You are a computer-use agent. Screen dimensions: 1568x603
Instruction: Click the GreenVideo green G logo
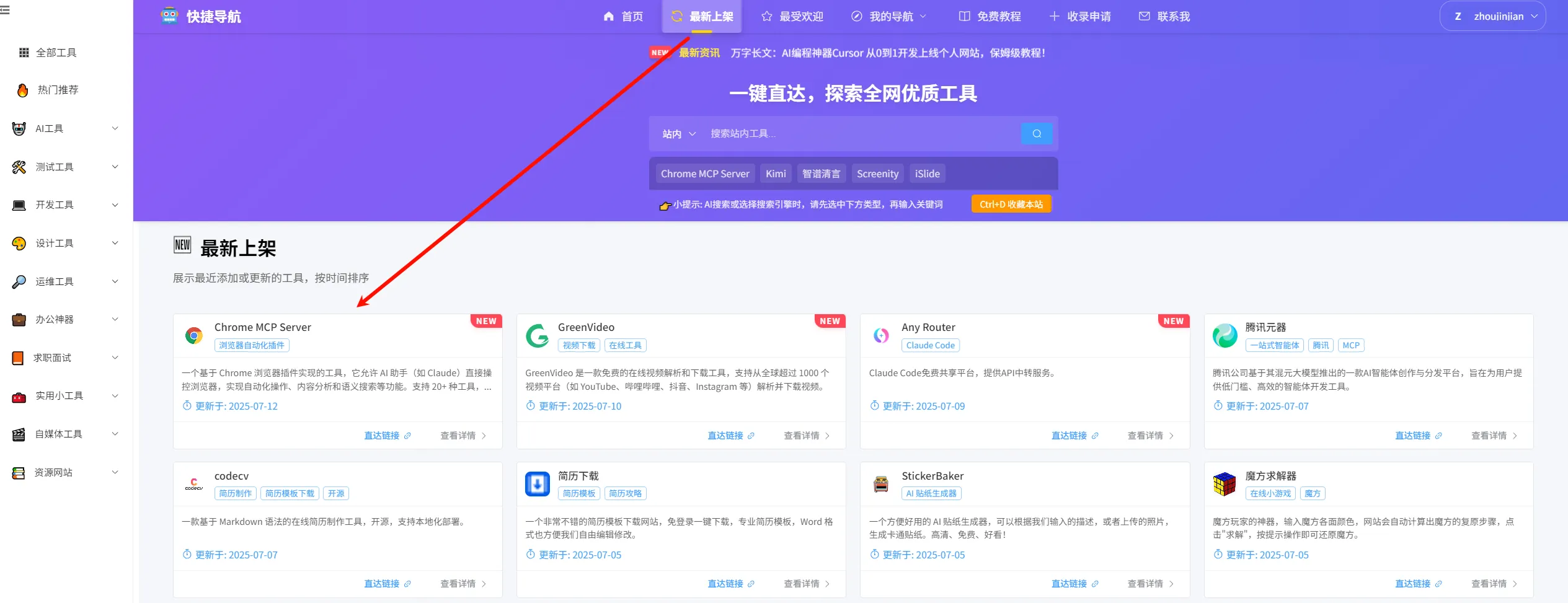click(x=538, y=335)
